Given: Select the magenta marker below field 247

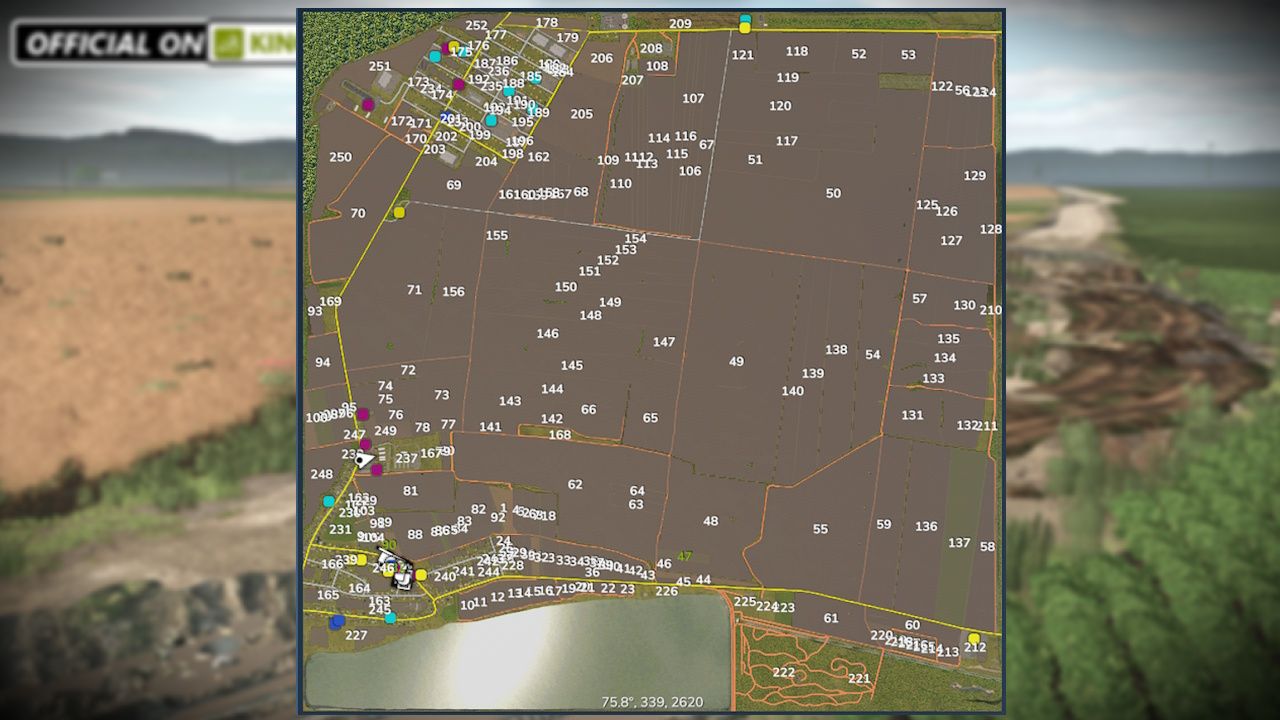Looking at the screenshot, I should (366, 444).
